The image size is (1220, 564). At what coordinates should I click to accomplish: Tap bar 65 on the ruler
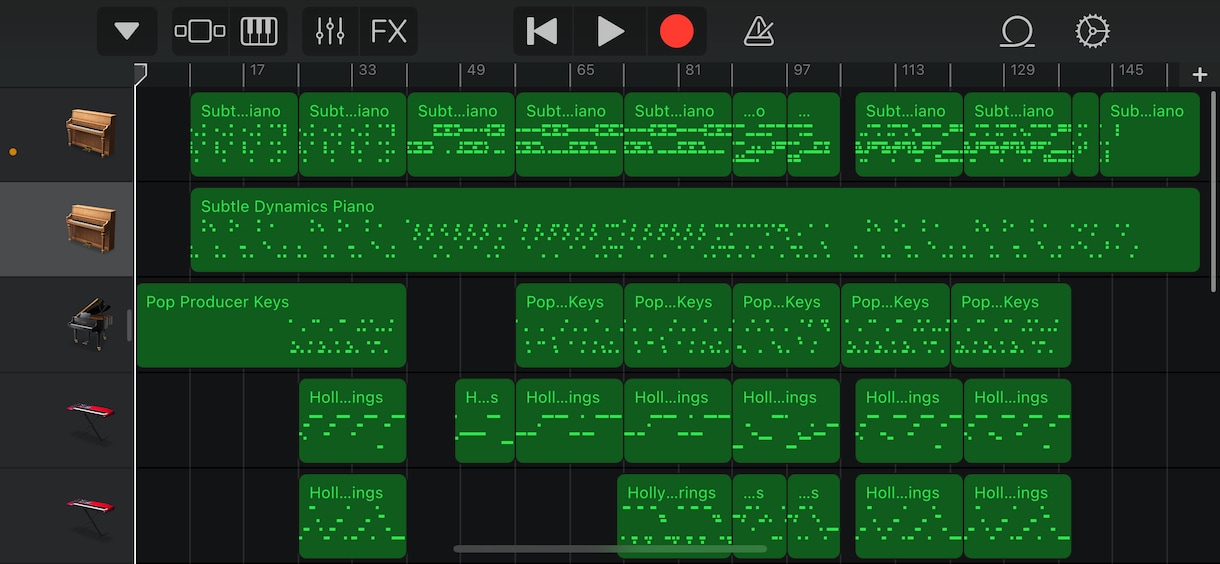click(585, 70)
